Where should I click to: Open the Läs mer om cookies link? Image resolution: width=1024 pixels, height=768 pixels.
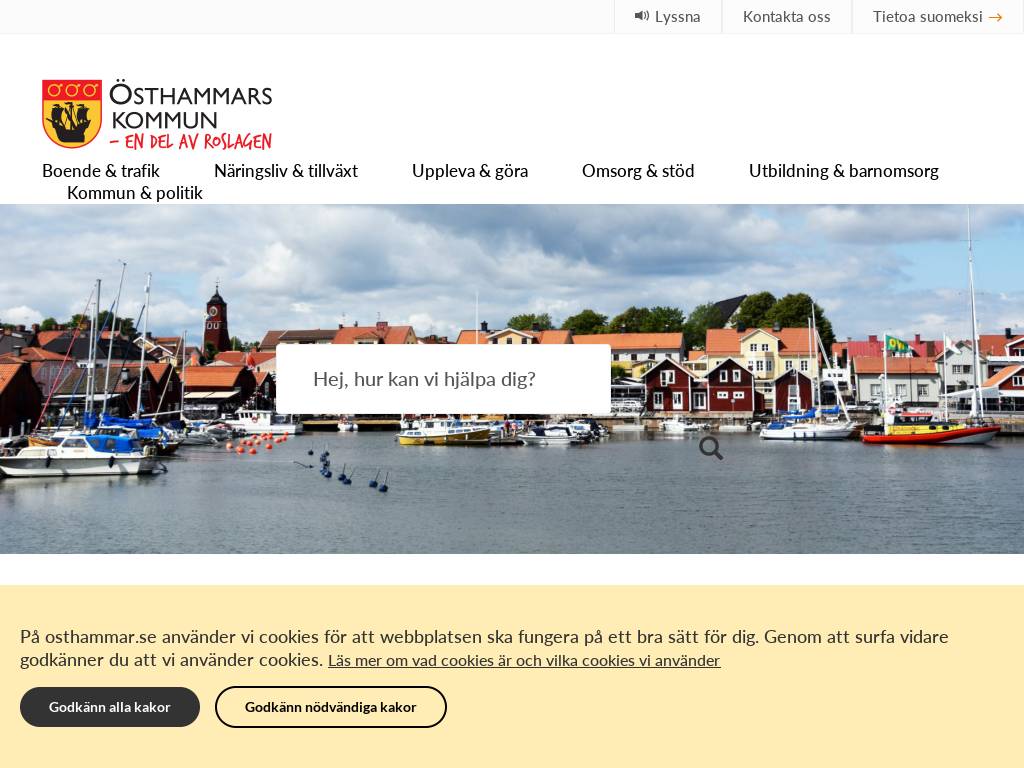click(x=524, y=660)
